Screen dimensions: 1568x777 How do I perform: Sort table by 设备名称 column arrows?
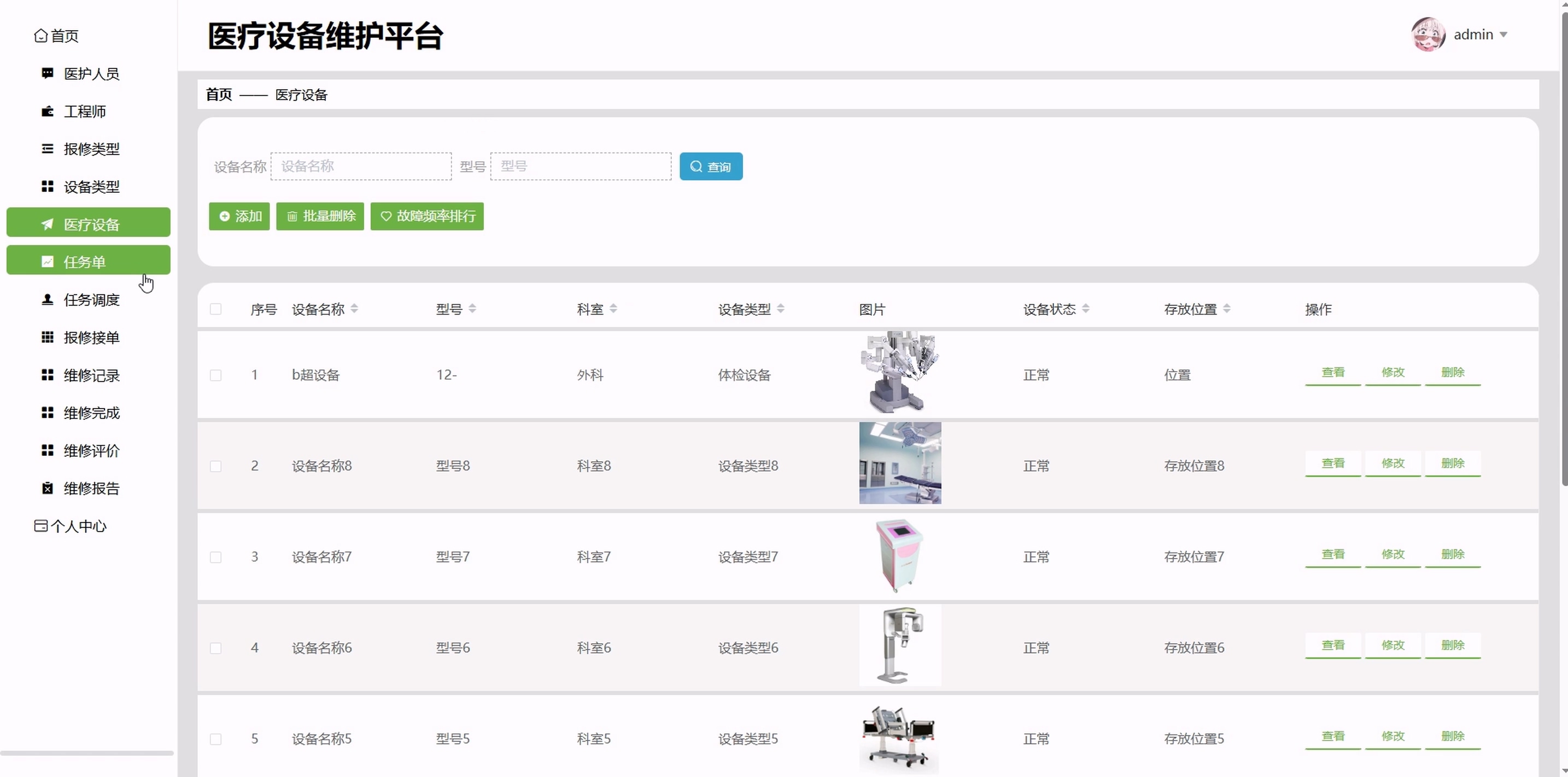(x=354, y=309)
